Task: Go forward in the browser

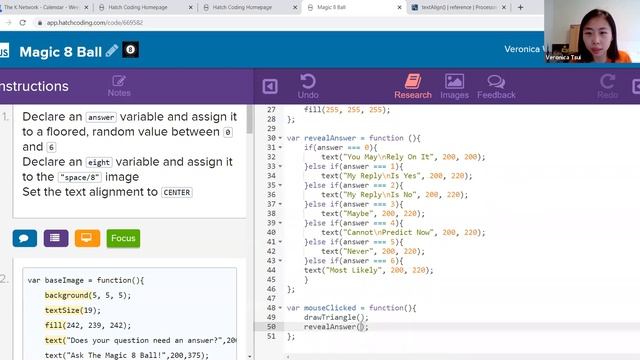Action: pos(8,23)
